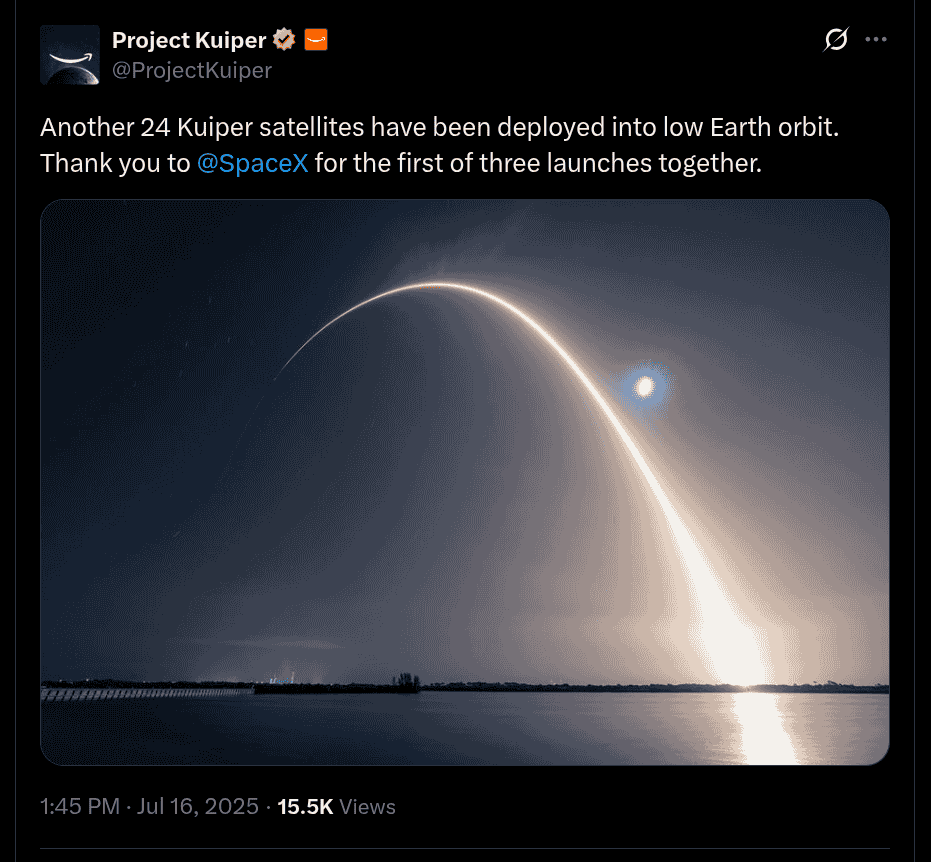Open the @SpaceX profile link
This screenshot has width=931, height=862.
[253, 162]
